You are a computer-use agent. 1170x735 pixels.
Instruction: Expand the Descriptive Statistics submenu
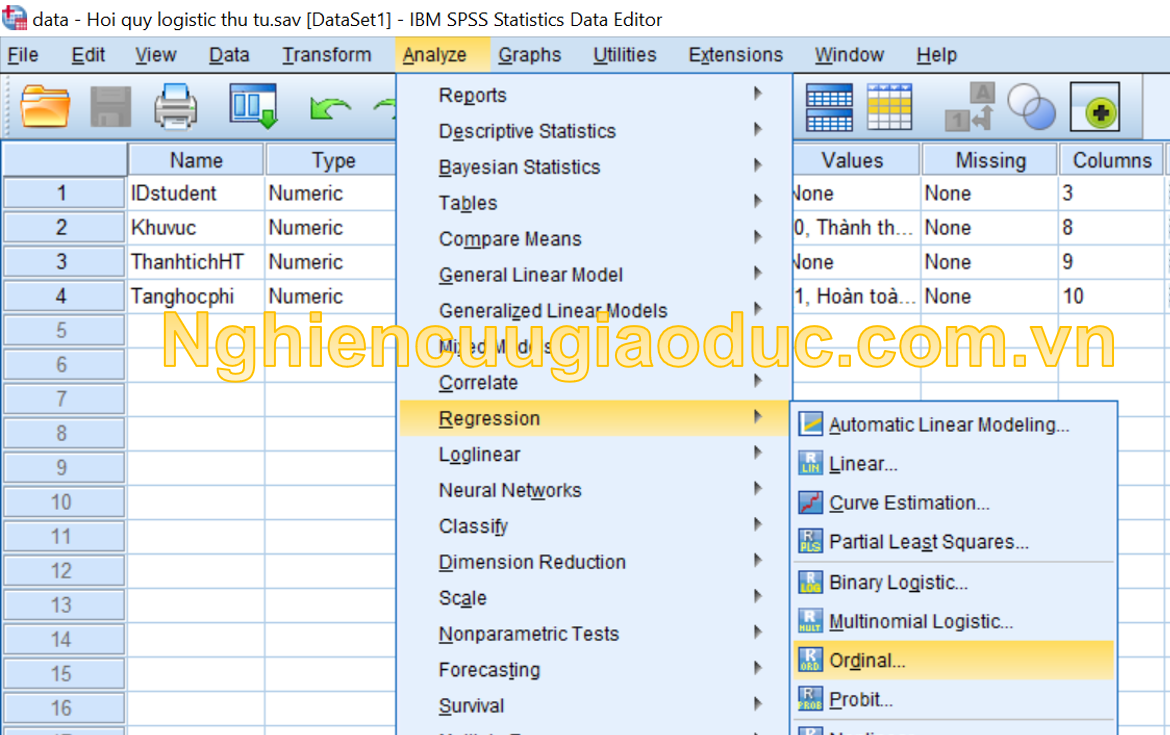pyautogui.click(x=527, y=131)
